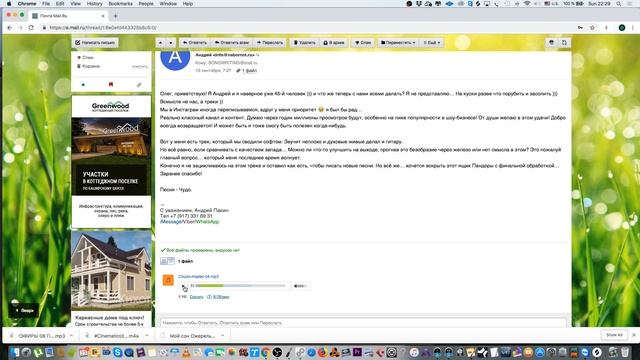Open the Chrome profile avatar icon
Screen dimensions: 640x360
[x=622, y=28]
